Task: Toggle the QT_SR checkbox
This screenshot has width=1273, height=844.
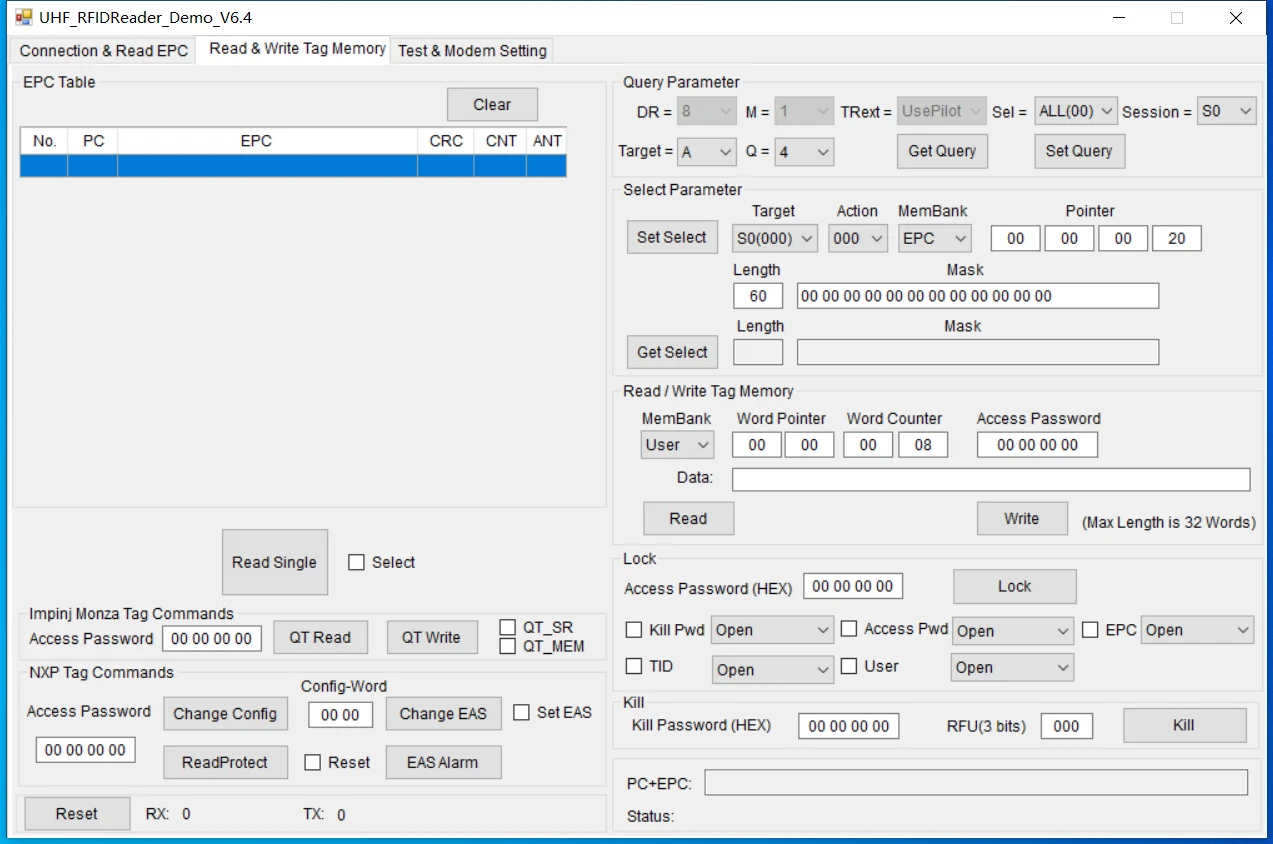Action: coord(508,627)
